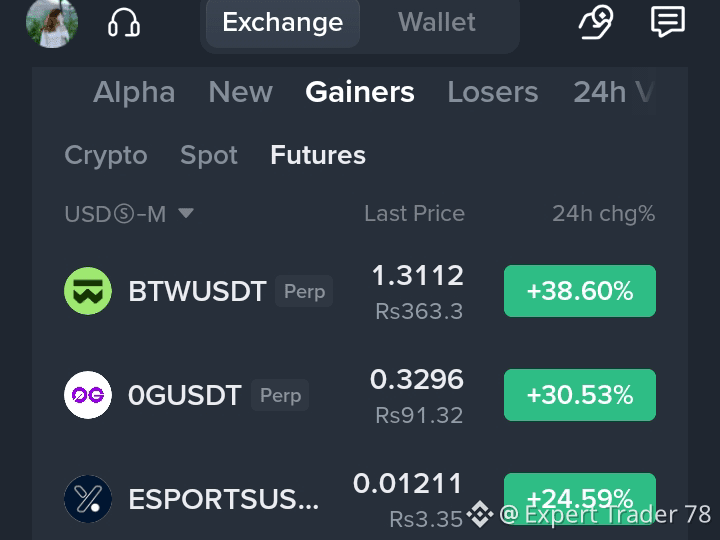The height and width of the screenshot is (540, 720).
Task: Expand the USDⓈ-M dropdown arrow
Action: (x=186, y=213)
